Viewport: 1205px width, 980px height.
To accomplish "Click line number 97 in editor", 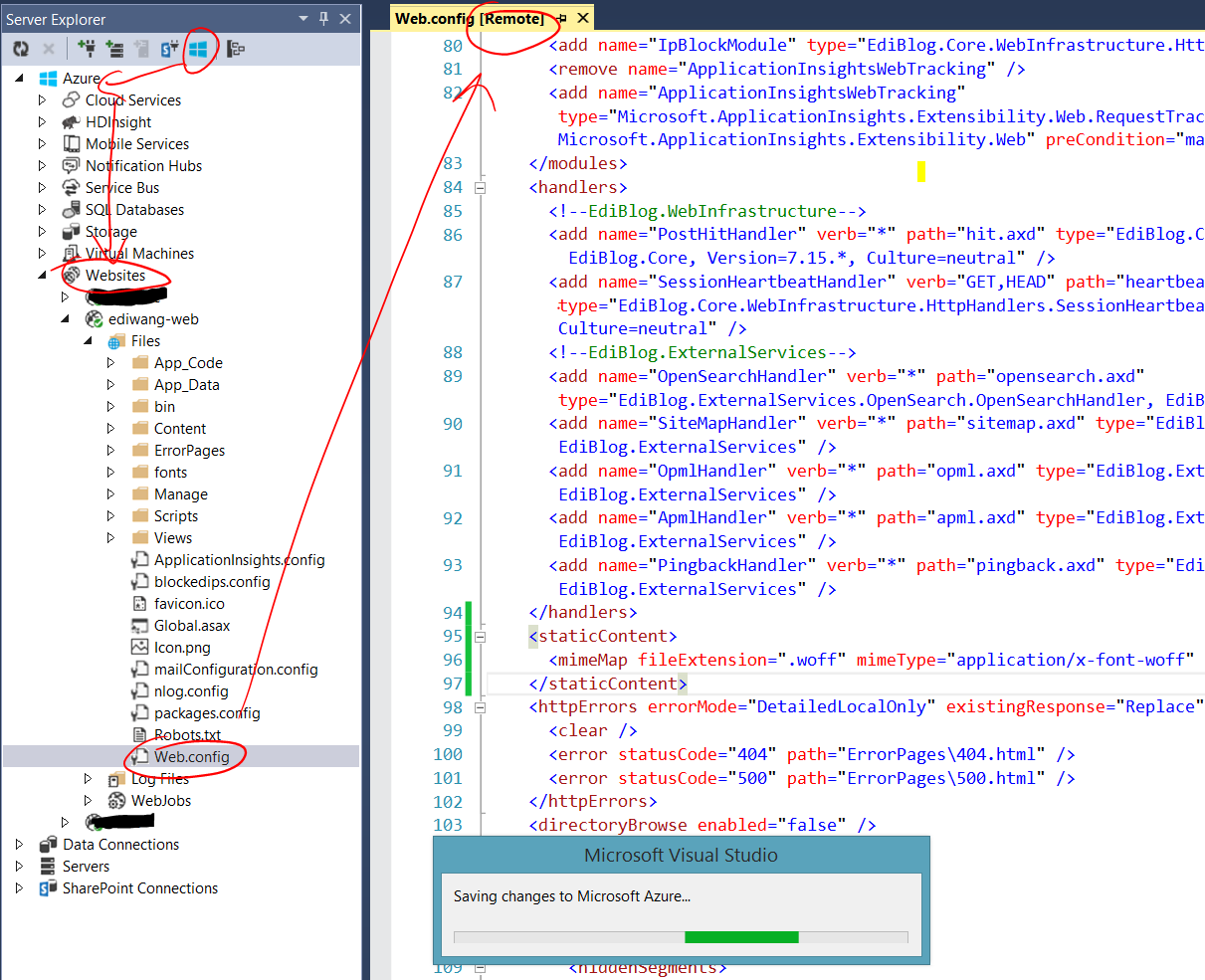I will coord(453,684).
